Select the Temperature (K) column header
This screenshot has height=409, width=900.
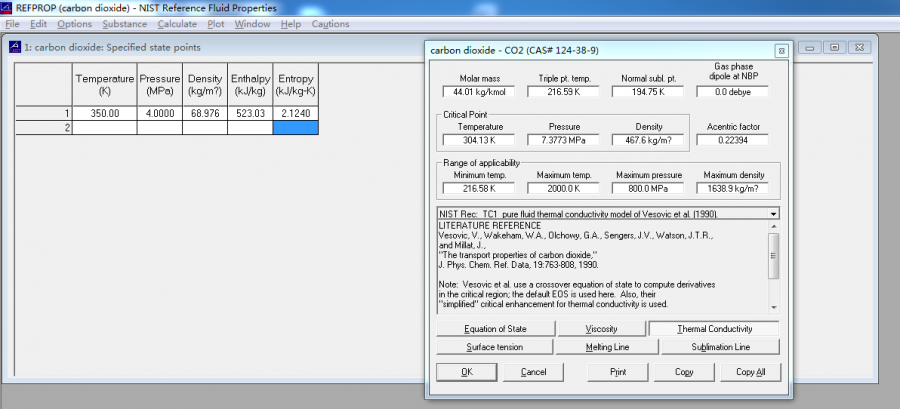(105, 85)
